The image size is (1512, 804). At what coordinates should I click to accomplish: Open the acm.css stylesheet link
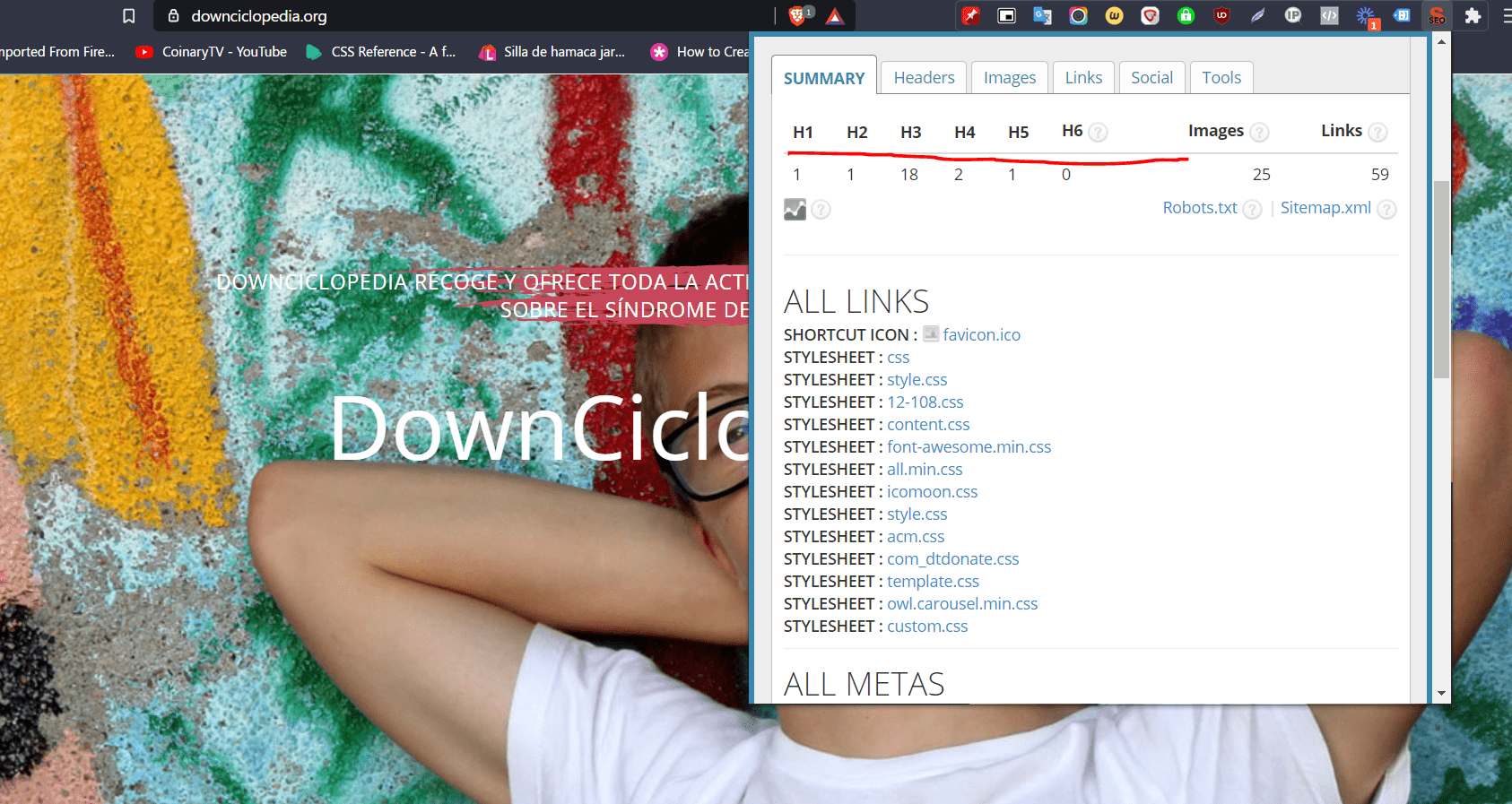[x=916, y=537]
